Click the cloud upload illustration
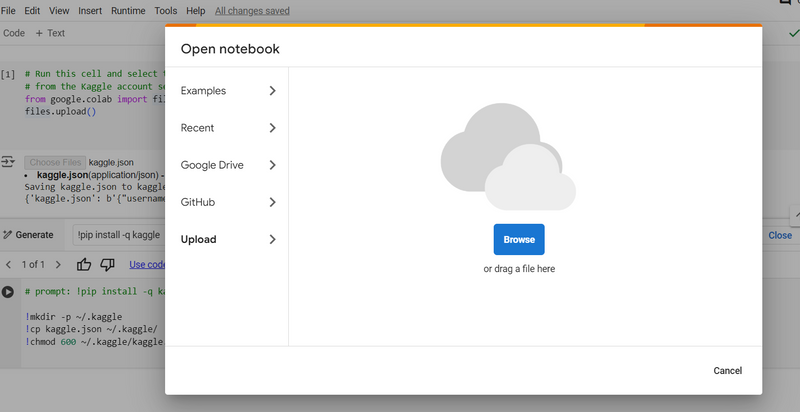Image resolution: width=800 pixels, height=412 pixels. point(507,156)
